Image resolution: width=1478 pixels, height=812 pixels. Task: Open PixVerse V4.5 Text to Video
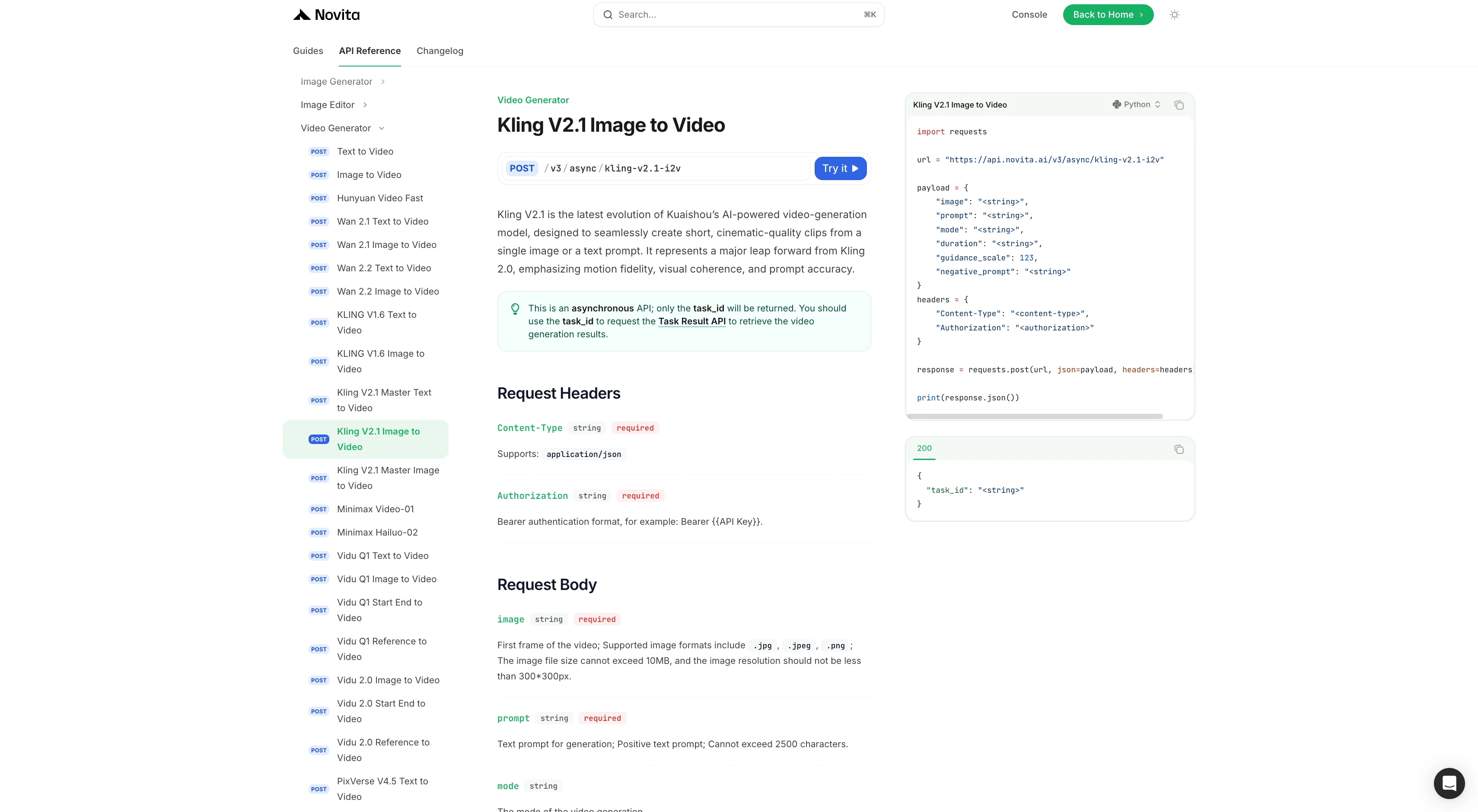click(x=365, y=789)
